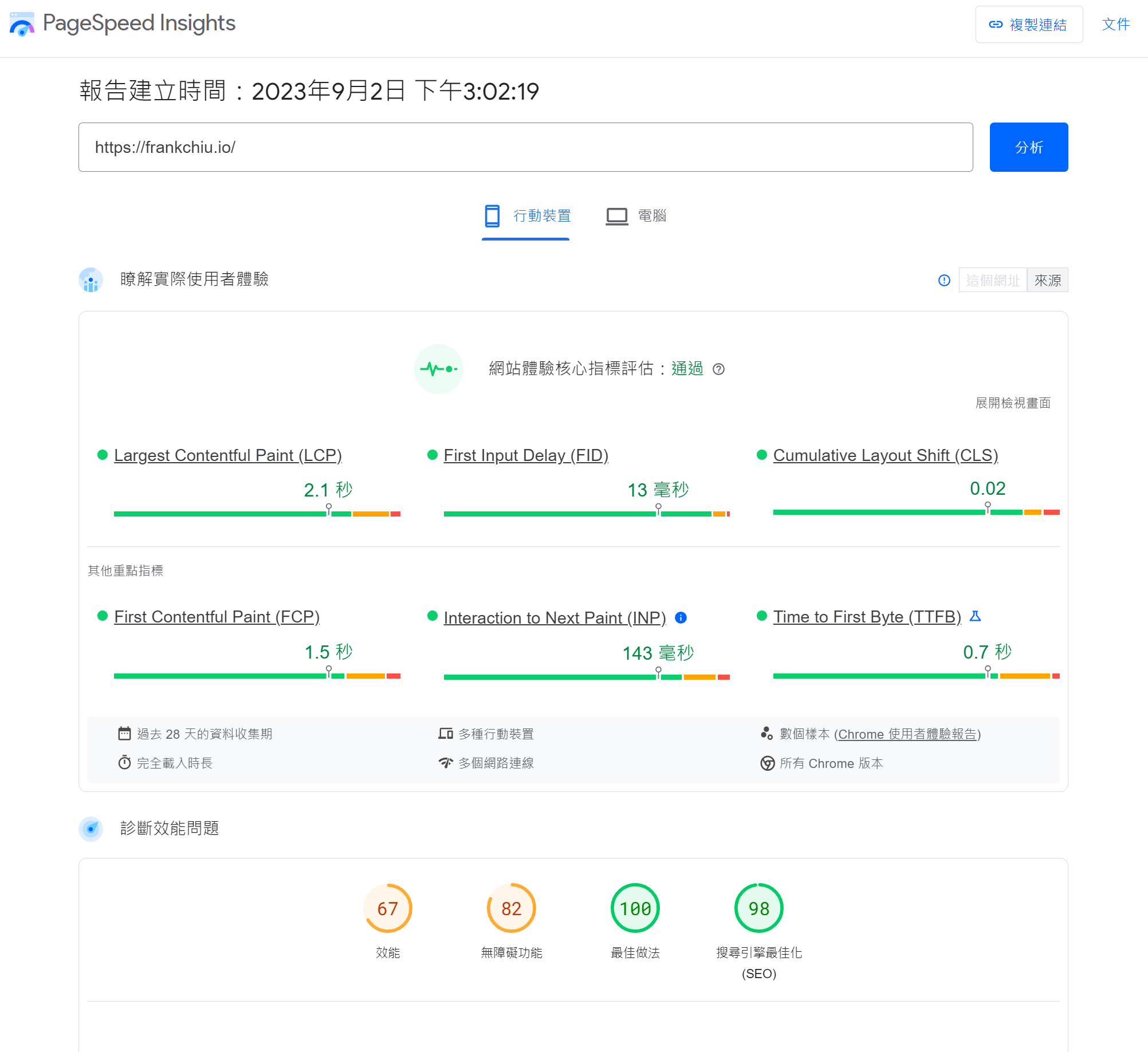Click the 67 效能 score gauge
This screenshot has height=1052, width=1148.
tap(388, 908)
